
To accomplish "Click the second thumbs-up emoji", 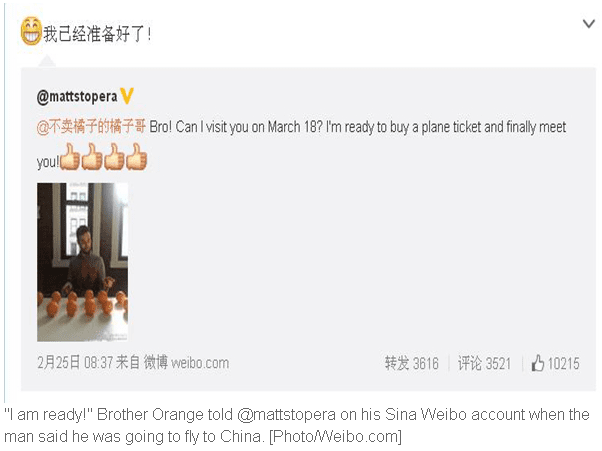I will click(92, 157).
